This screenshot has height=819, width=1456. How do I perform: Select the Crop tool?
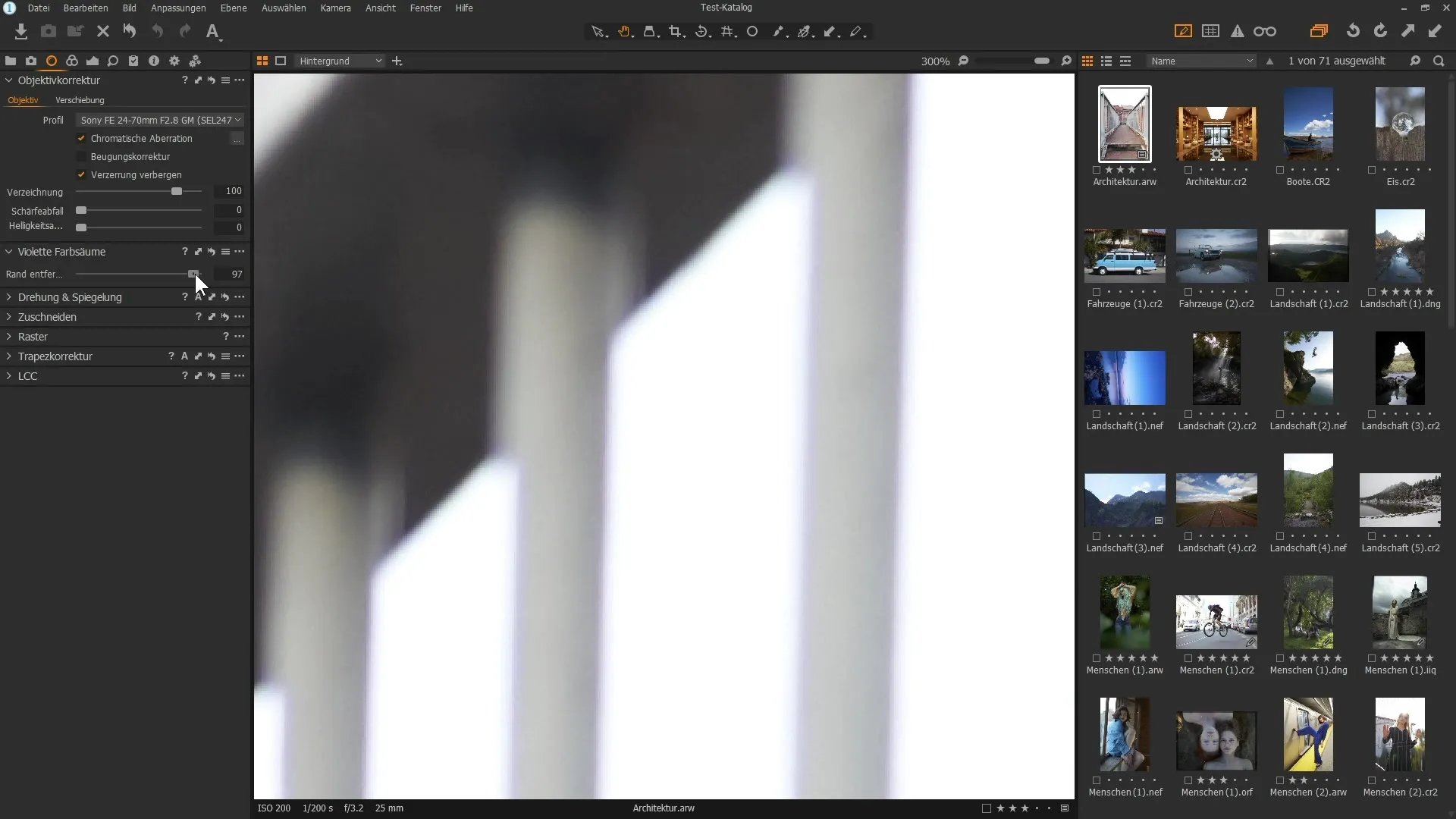(676, 31)
